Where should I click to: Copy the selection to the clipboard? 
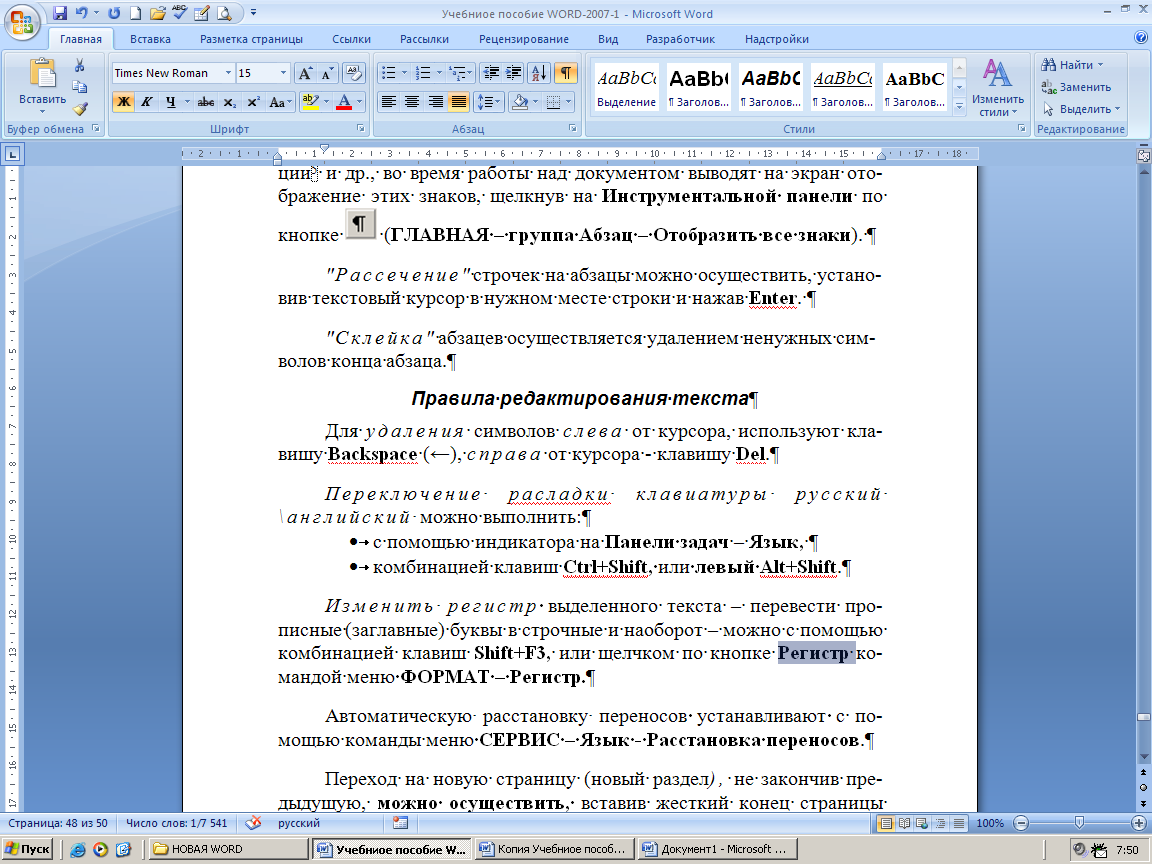(x=79, y=87)
